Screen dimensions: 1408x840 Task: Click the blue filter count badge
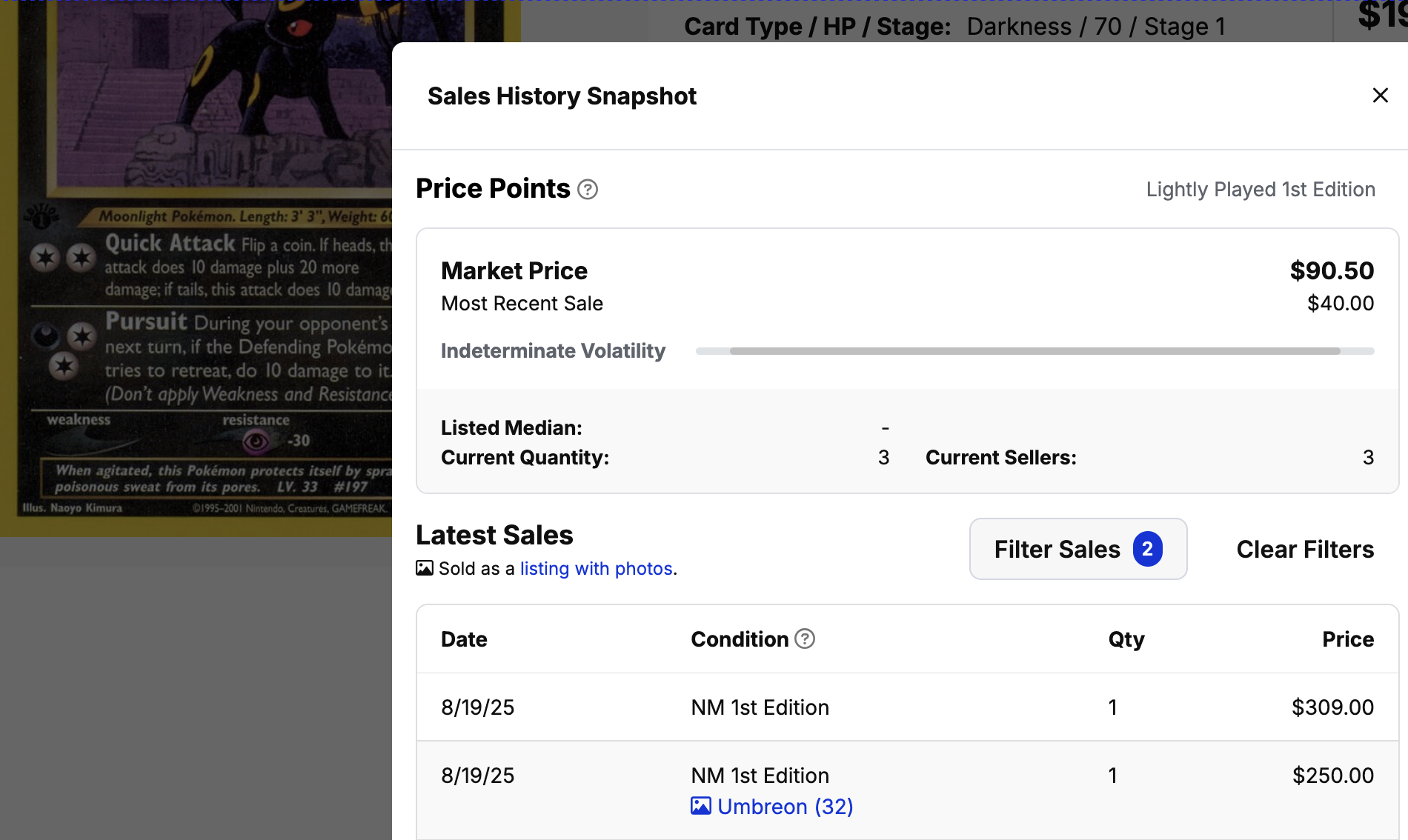(x=1147, y=549)
